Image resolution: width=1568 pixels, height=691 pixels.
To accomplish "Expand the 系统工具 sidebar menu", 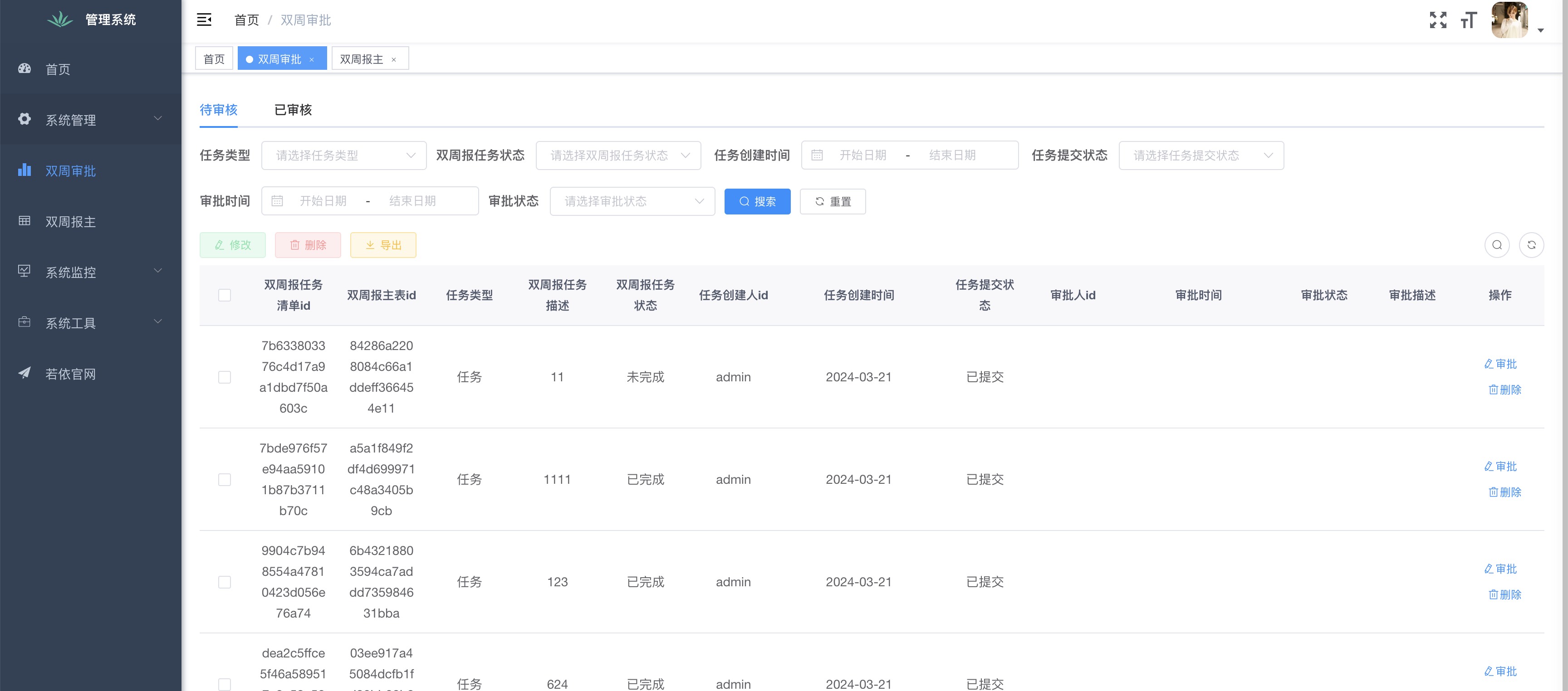I will 91,323.
